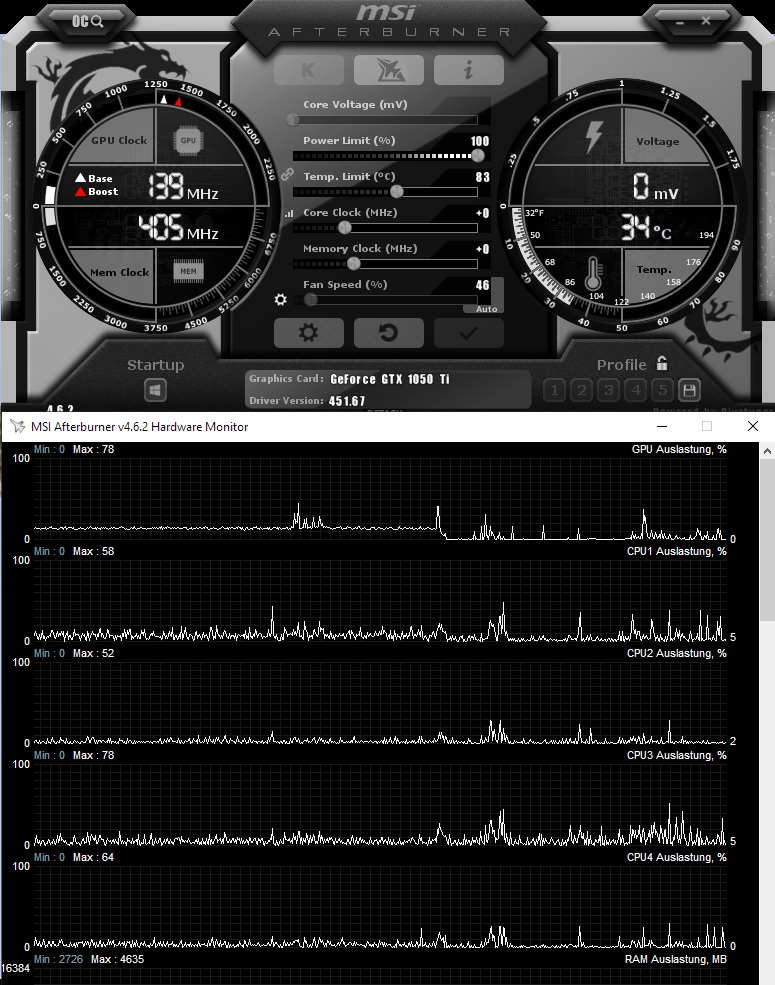Click the MEM chip icon in clock gauge
This screenshot has height=985, width=775.
coord(188,271)
